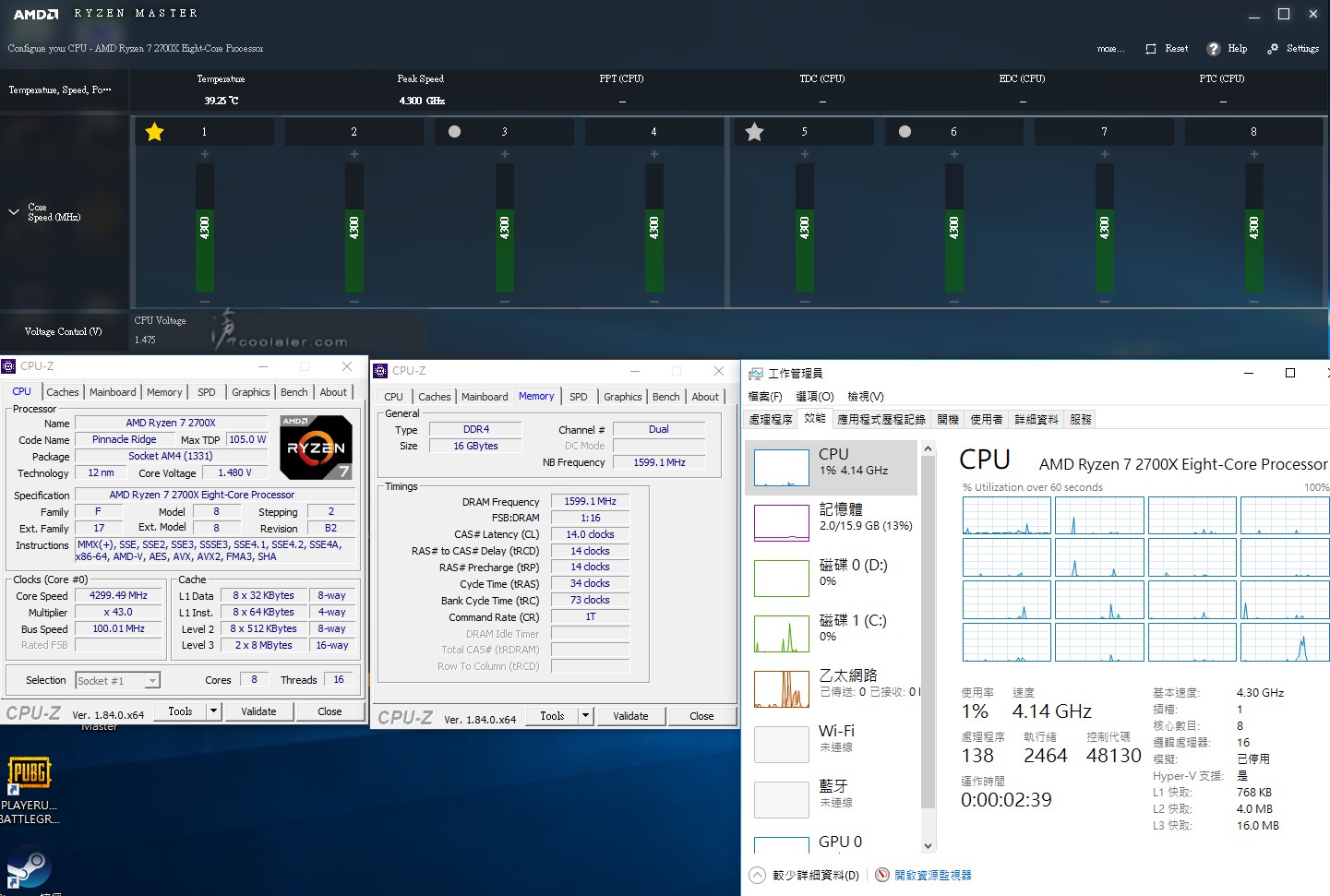Screen dimensions: 1330x896
Task: Increase core 1 speed with plus sign
Action: [x=204, y=154]
